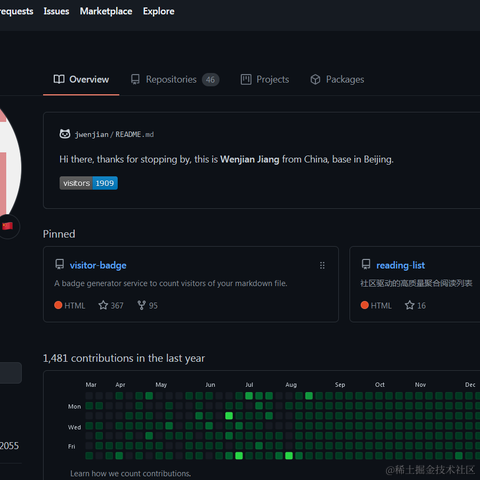Open the Issues navigation link
This screenshot has height=480, width=480.
56,11
